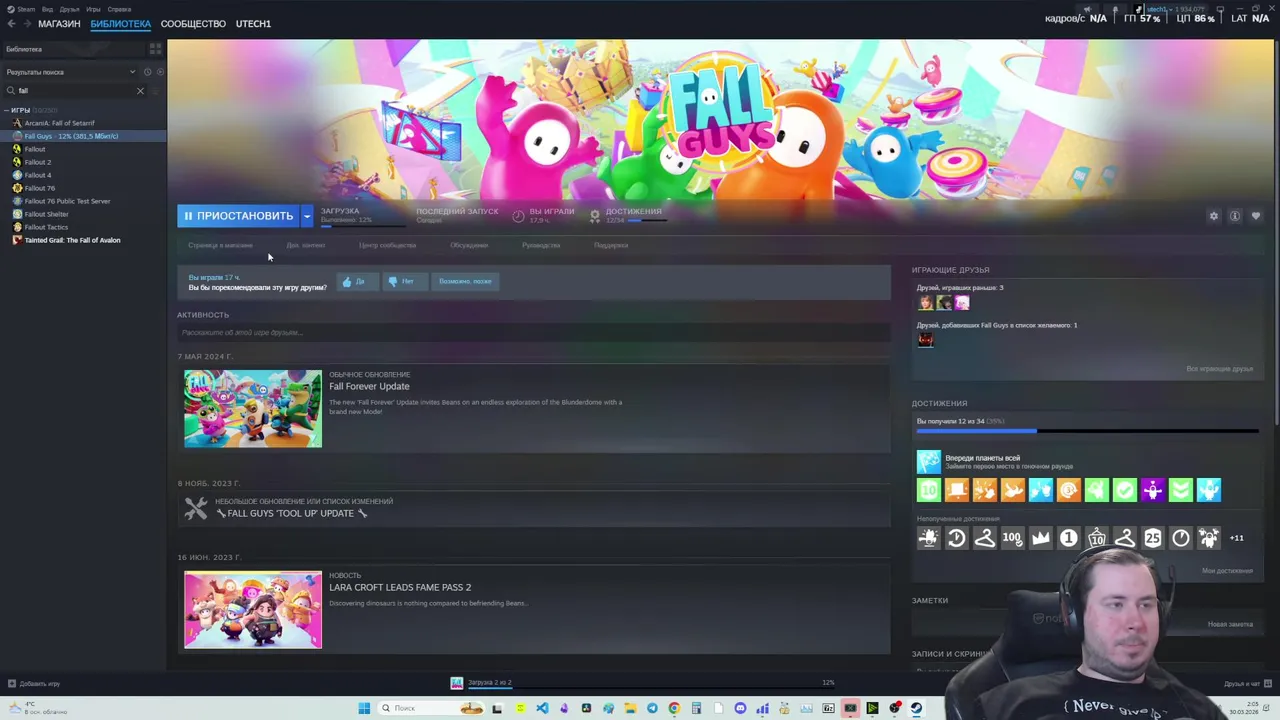Image resolution: width=1280 pixels, height=720 pixels.
Task: Select 'ArcaniA: Fall of Setarrif' in list
Action: 59,123
